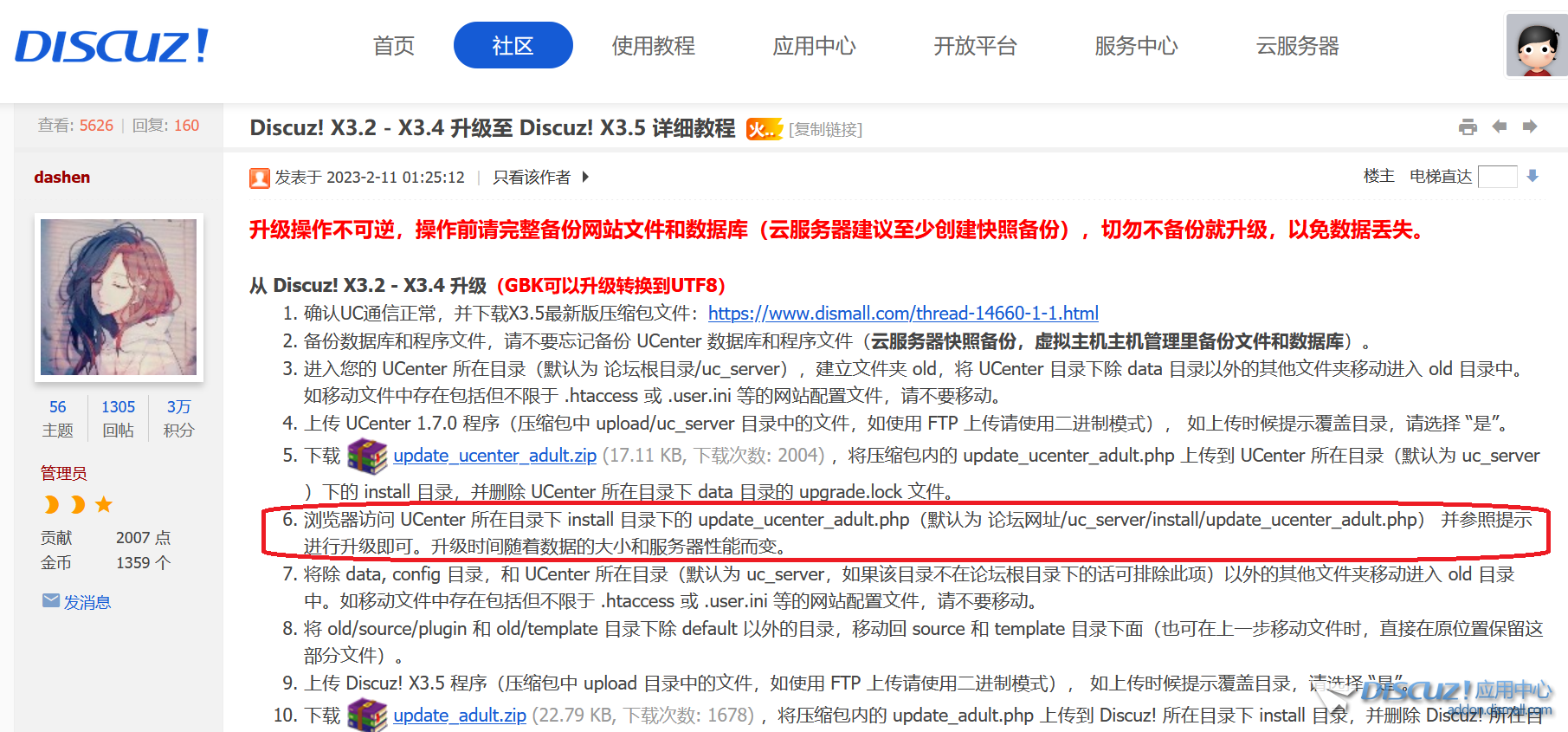Click the gold star rank icon
The image size is (1568, 732).
coord(104,504)
